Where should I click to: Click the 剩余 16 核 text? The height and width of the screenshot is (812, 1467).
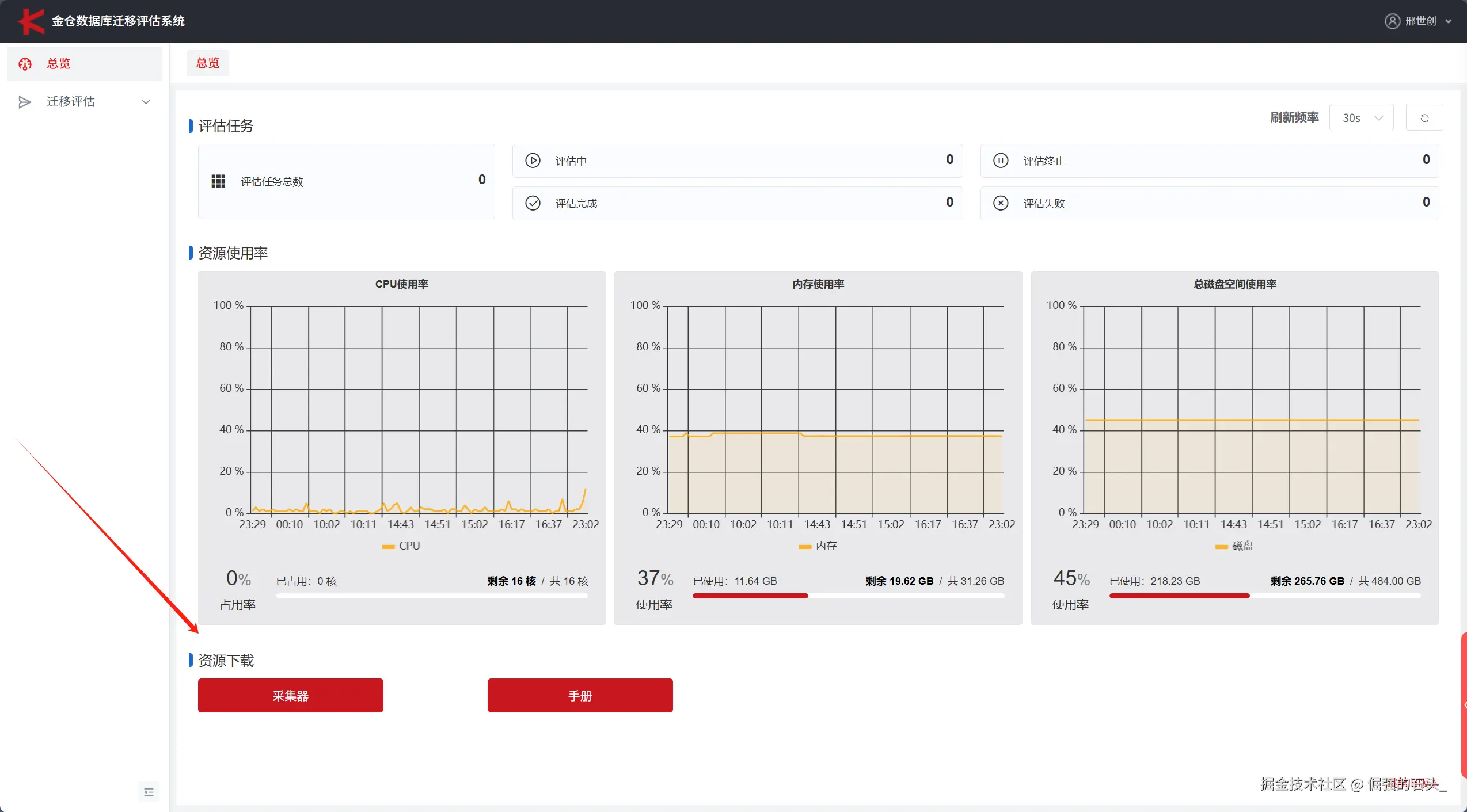point(512,581)
